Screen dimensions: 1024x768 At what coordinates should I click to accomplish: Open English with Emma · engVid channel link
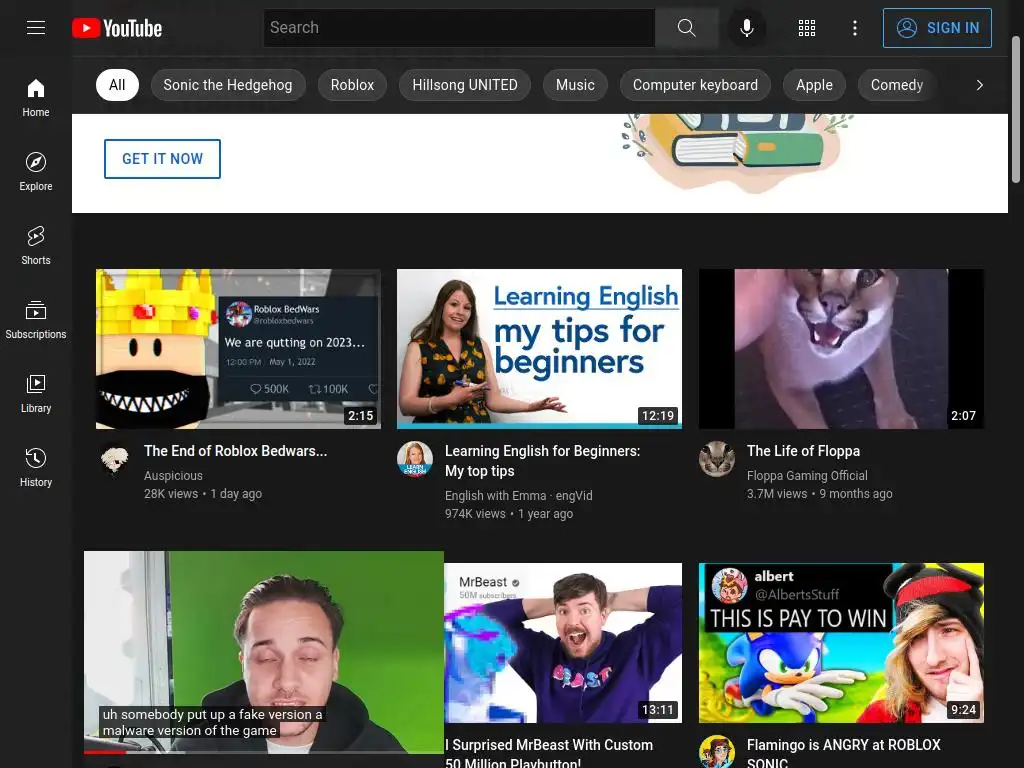pos(519,496)
